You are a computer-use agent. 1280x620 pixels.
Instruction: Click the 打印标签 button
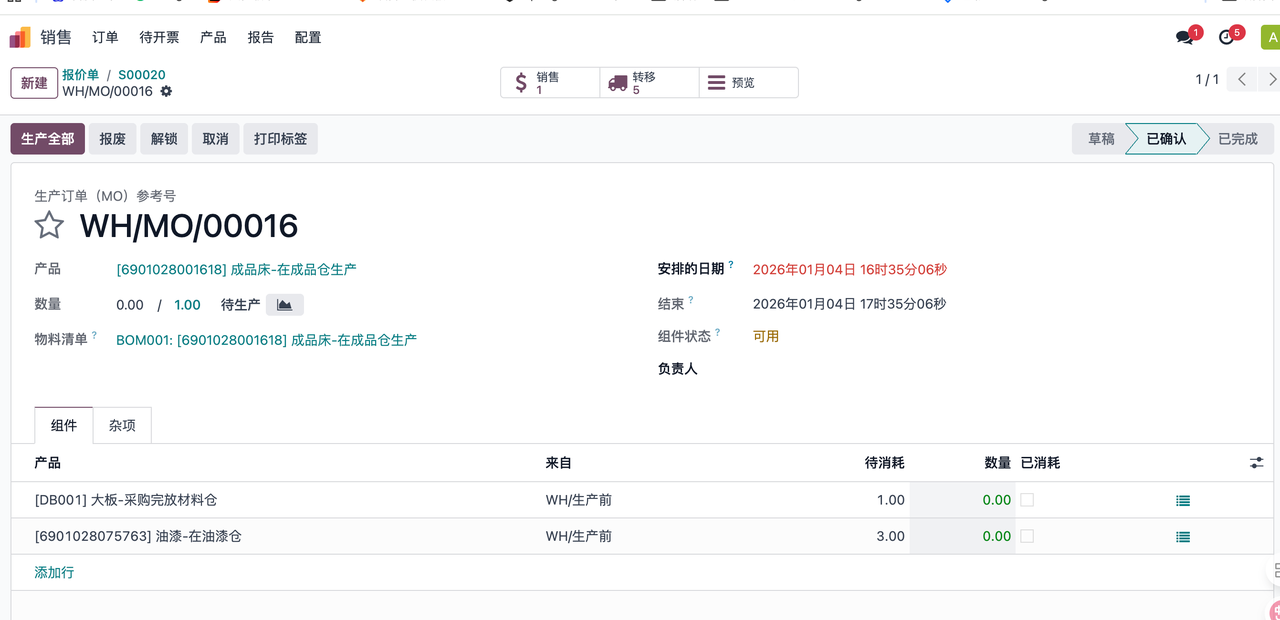point(281,139)
